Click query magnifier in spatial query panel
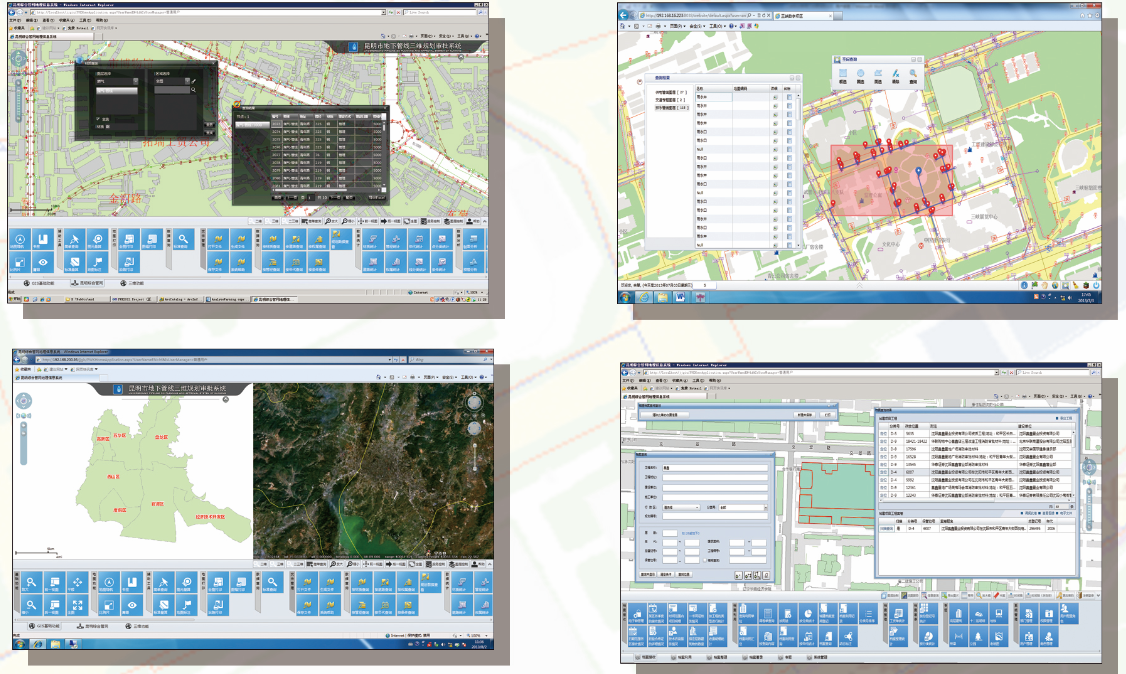 pos(913,75)
